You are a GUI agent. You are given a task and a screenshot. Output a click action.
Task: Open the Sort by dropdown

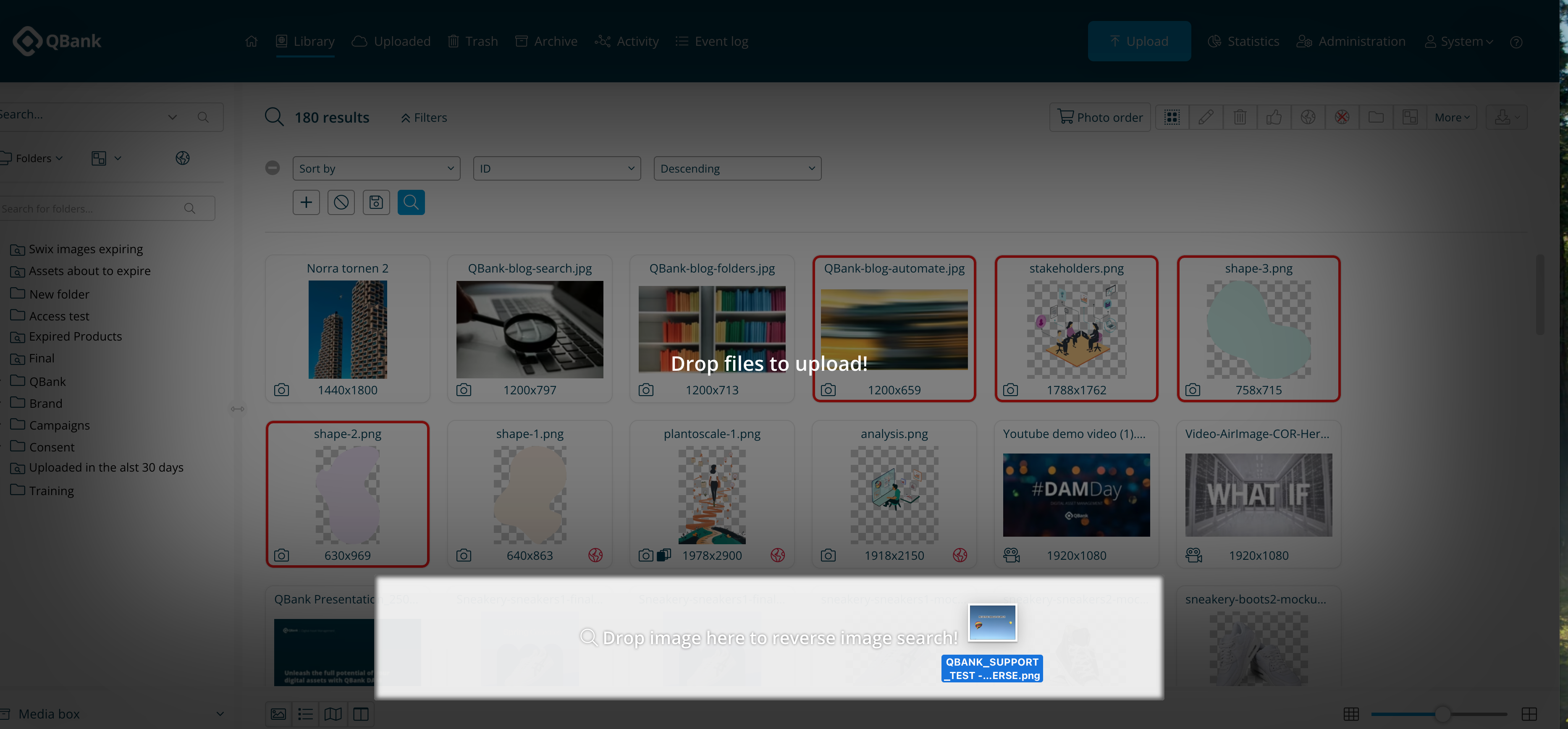[376, 168]
